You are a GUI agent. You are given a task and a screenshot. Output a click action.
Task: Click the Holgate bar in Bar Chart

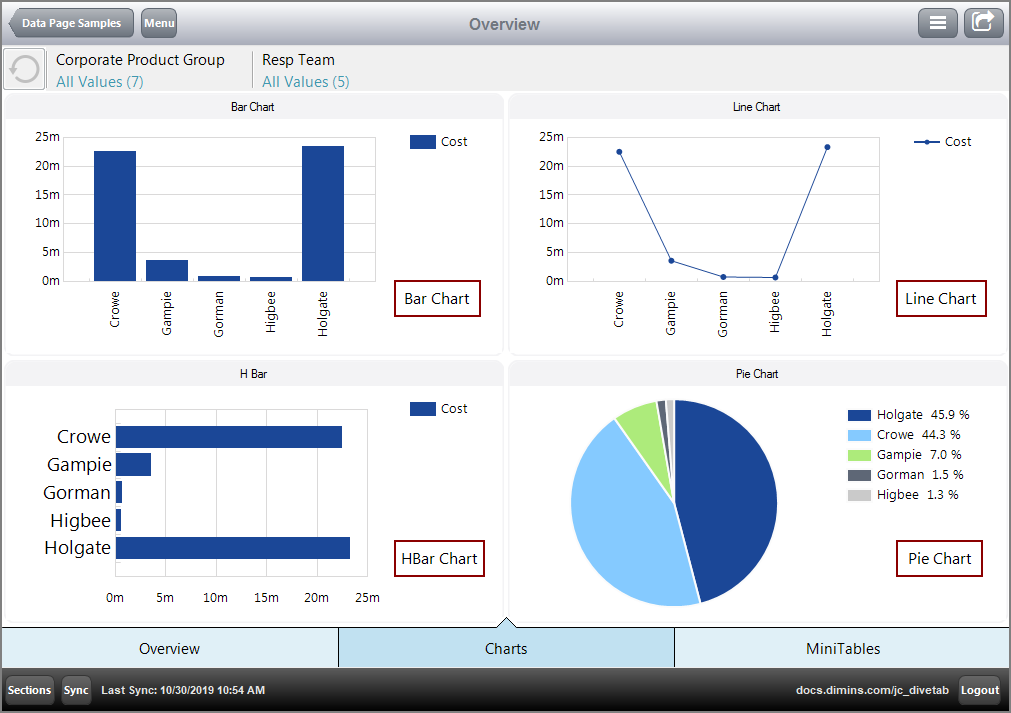(x=323, y=213)
